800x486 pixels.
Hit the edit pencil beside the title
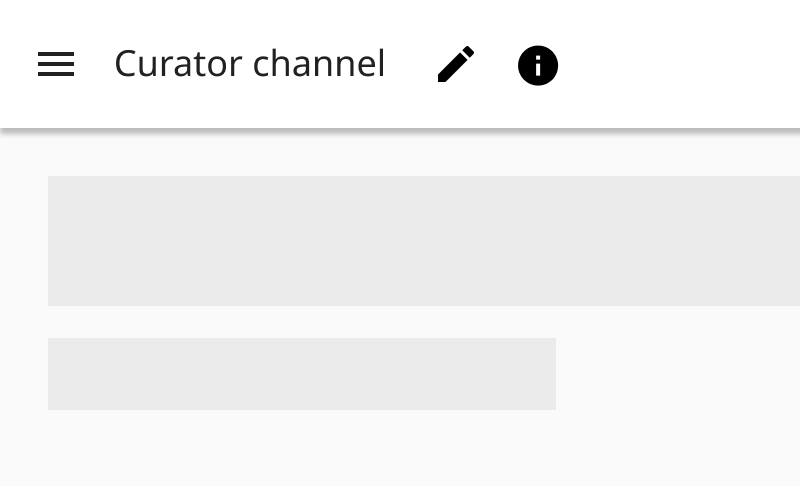[x=456, y=65]
